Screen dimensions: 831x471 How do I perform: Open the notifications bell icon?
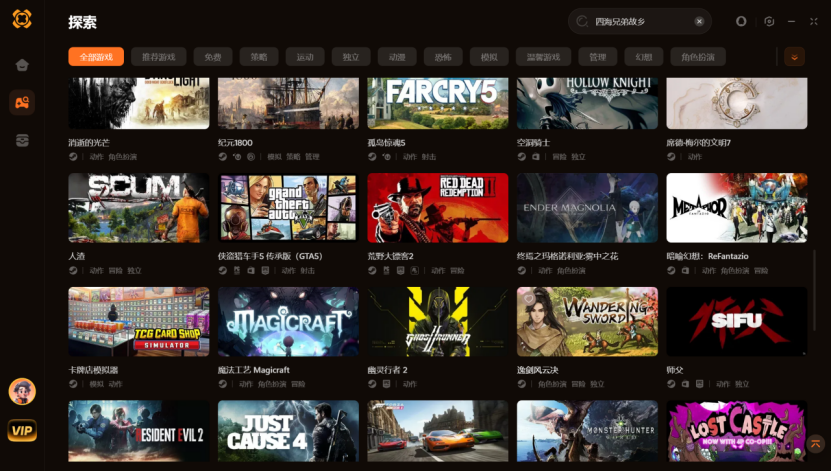pos(740,21)
